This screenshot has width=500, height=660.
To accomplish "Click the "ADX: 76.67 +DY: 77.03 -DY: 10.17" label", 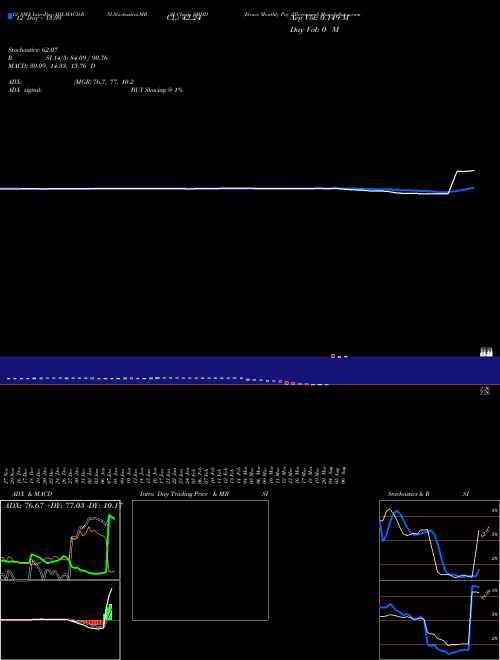I will (63, 505).
